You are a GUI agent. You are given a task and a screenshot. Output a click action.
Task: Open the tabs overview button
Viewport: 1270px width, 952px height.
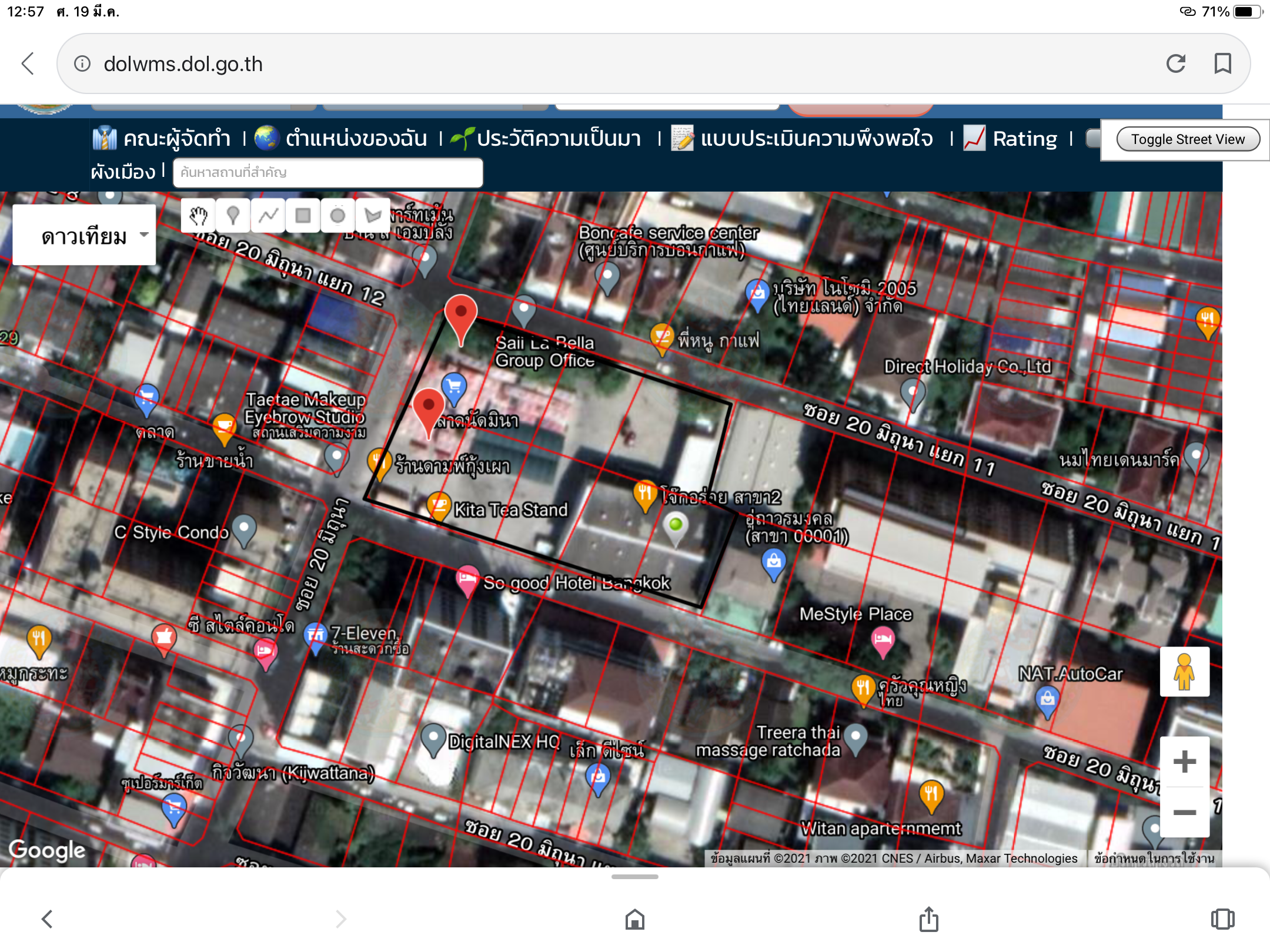1223,919
